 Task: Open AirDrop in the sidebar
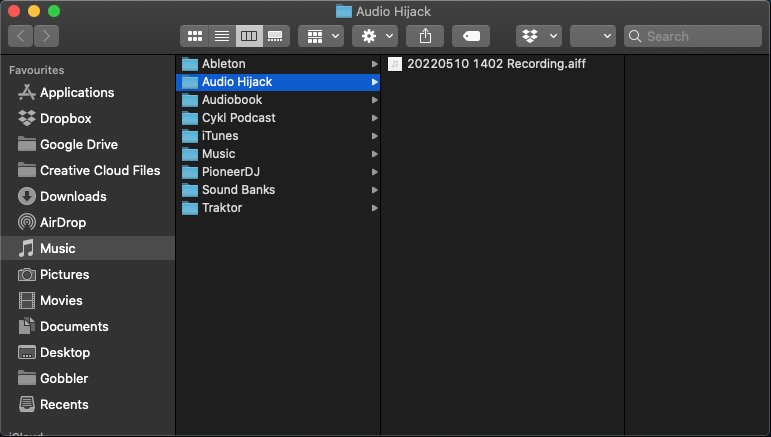coord(88,223)
